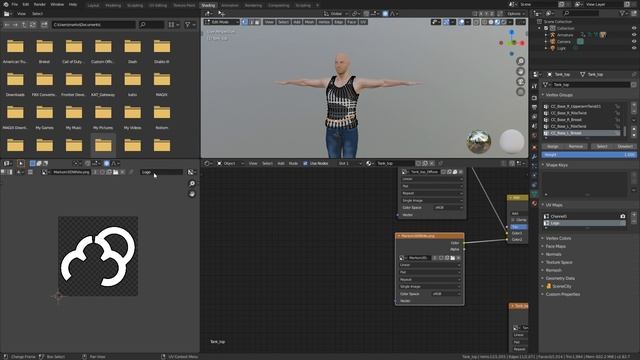Click the zoom magnifier in UV editor
Viewport: 640px width, 360px height.
192,184
